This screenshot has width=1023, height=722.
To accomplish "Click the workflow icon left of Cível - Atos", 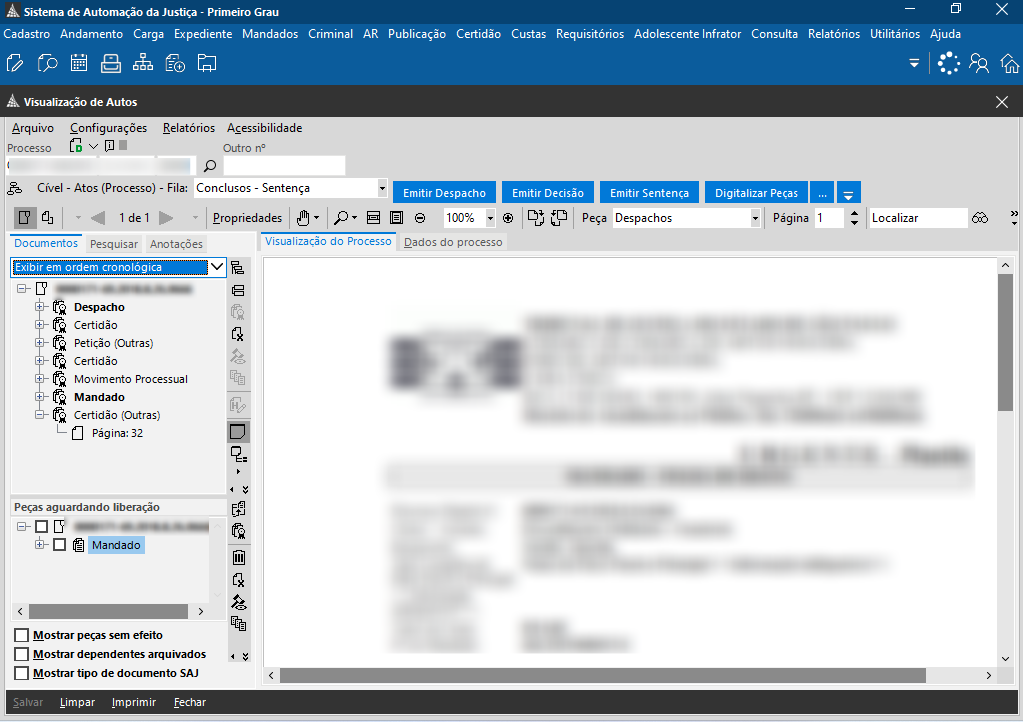I will coord(14,188).
